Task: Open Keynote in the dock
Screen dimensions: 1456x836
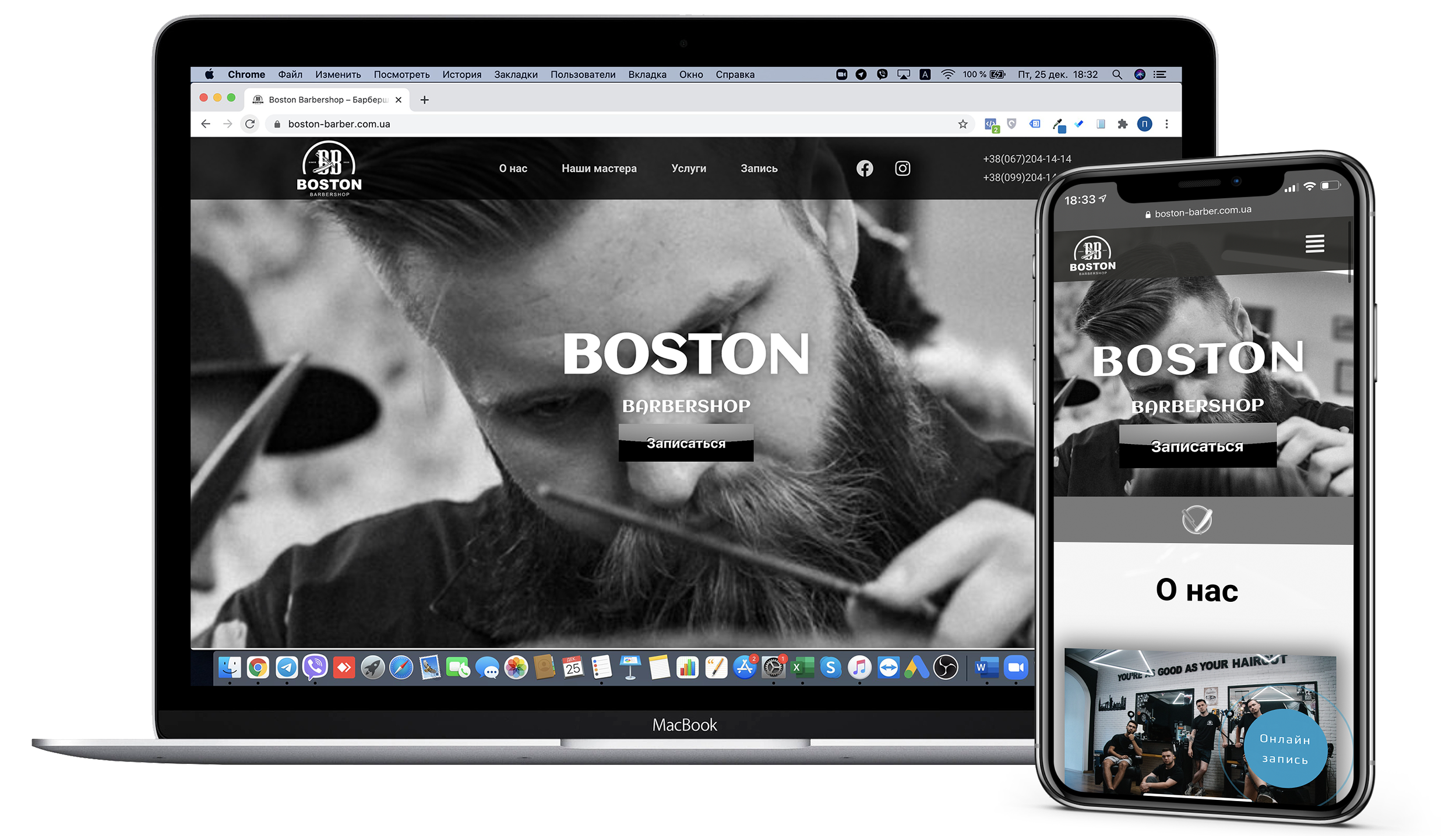Action: click(630, 668)
